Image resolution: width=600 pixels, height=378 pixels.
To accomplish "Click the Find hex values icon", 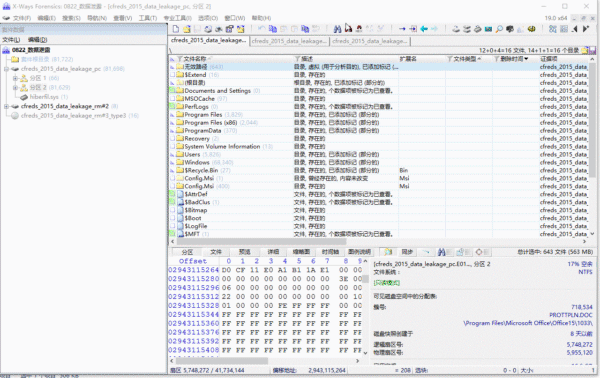I will [359, 29].
